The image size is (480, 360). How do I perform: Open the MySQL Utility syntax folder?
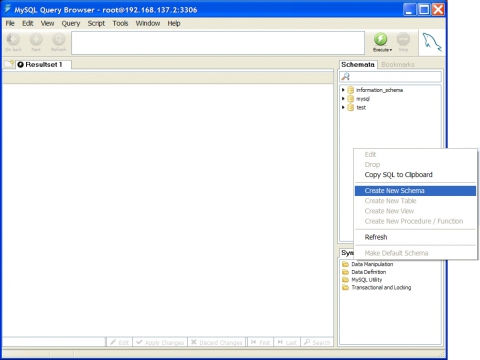pos(362,280)
